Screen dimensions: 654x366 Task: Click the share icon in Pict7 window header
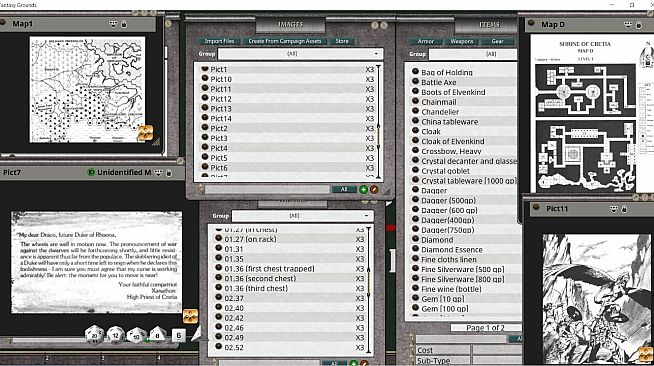(158, 173)
